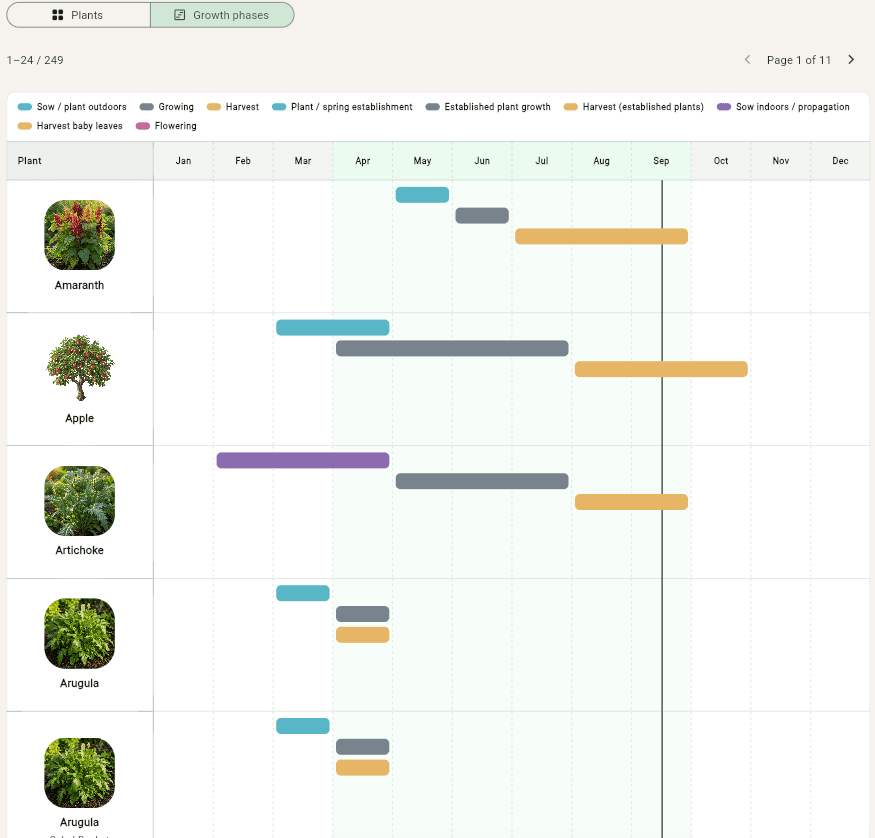Click Apple's blue spring establishment bar

pos(333,328)
